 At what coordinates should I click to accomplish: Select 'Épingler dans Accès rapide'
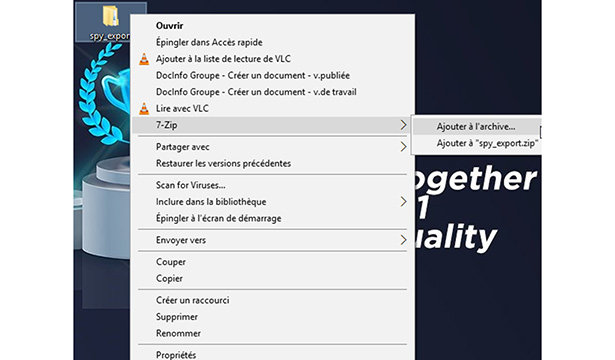[209, 42]
